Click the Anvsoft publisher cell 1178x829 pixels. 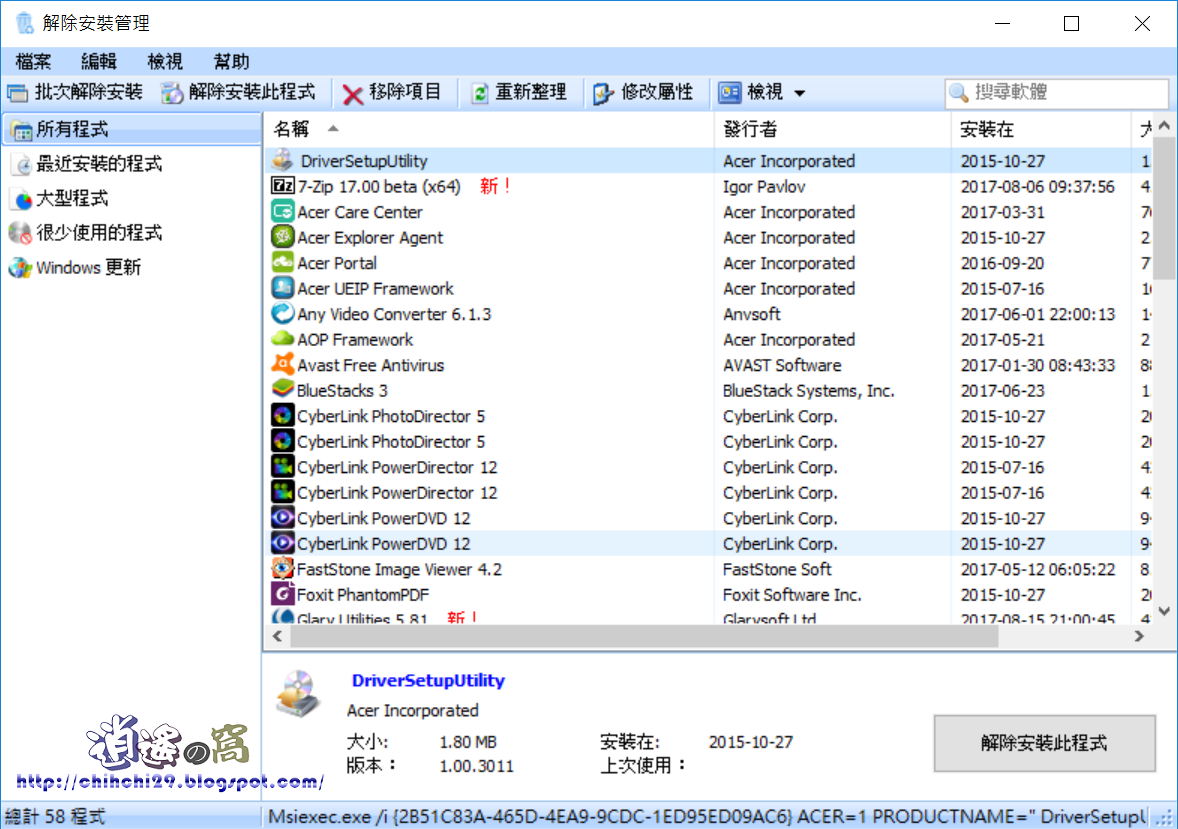[x=751, y=314]
